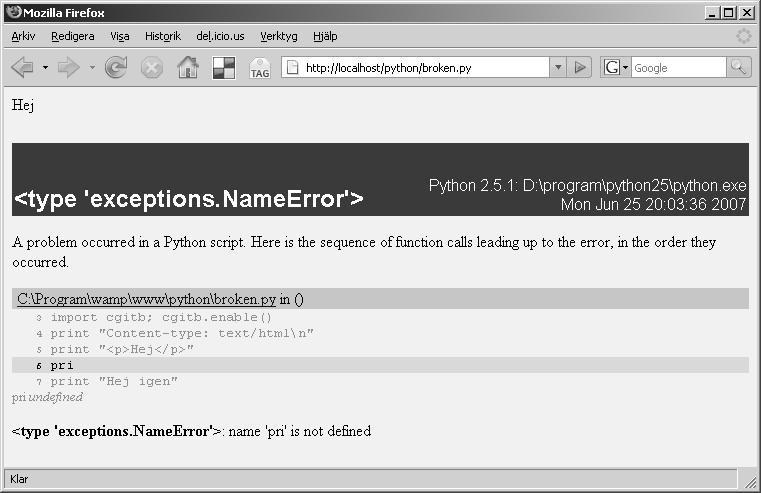This screenshot has width=761, height=493.
Task: Open the C:\Program\wamp\www\python\broken.py link
Action: [147, 299]
